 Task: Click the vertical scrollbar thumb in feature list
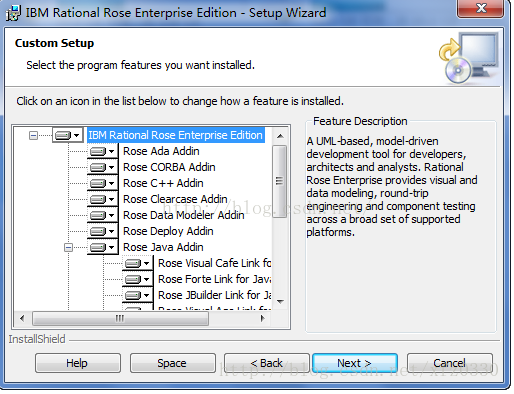(279, 181)
